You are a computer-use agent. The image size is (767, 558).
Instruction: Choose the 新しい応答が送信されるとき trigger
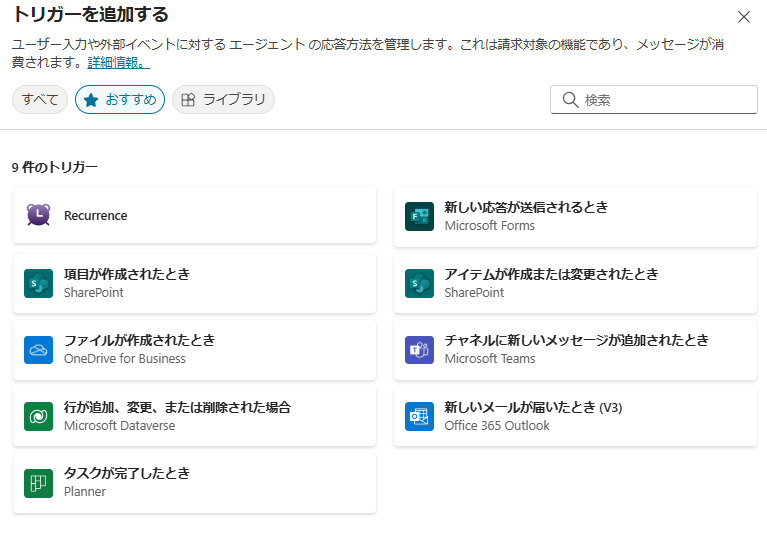click(x=575, y=216)
